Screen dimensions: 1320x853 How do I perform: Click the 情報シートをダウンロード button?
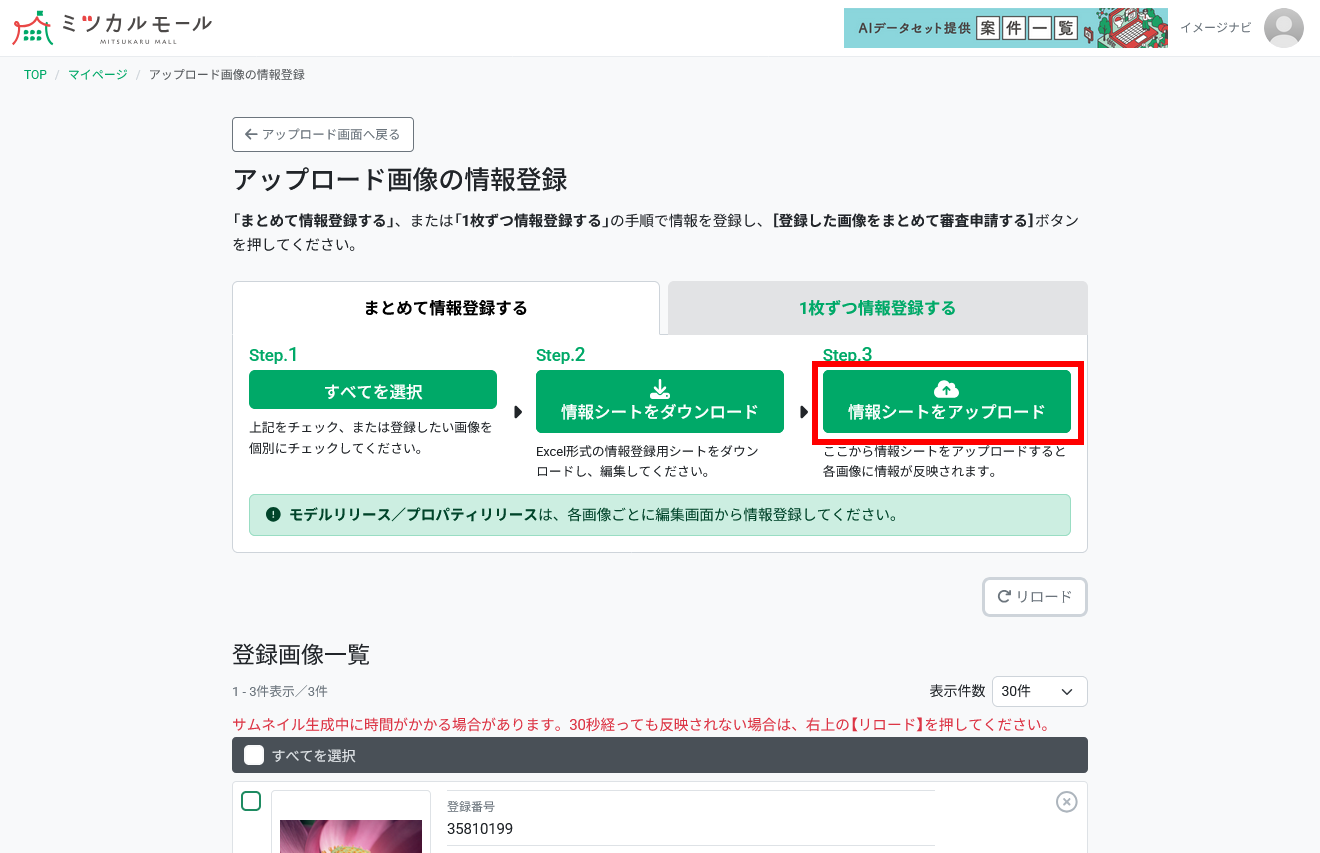[x=660, y=401]
